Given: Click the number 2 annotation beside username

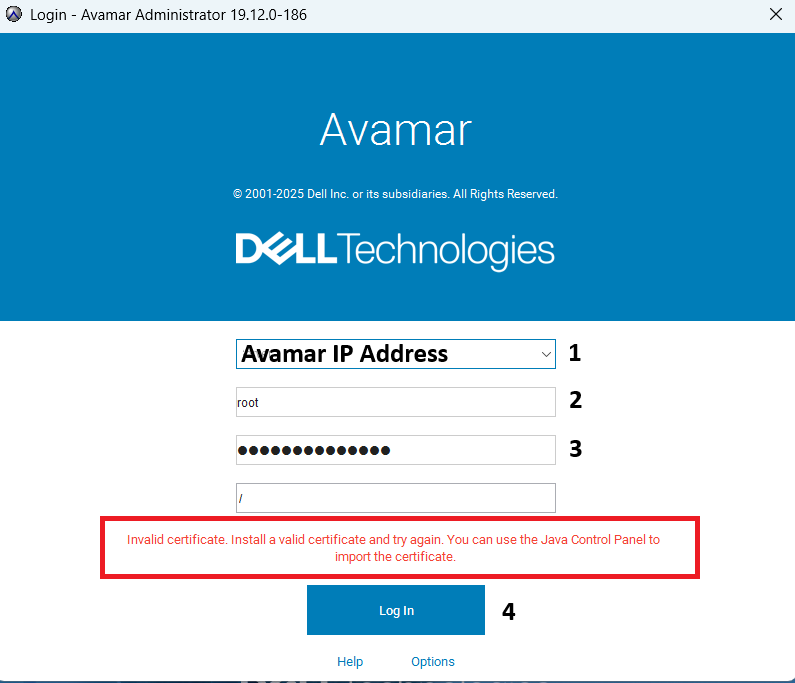Looking at the screenshot, I should (575, 400).
